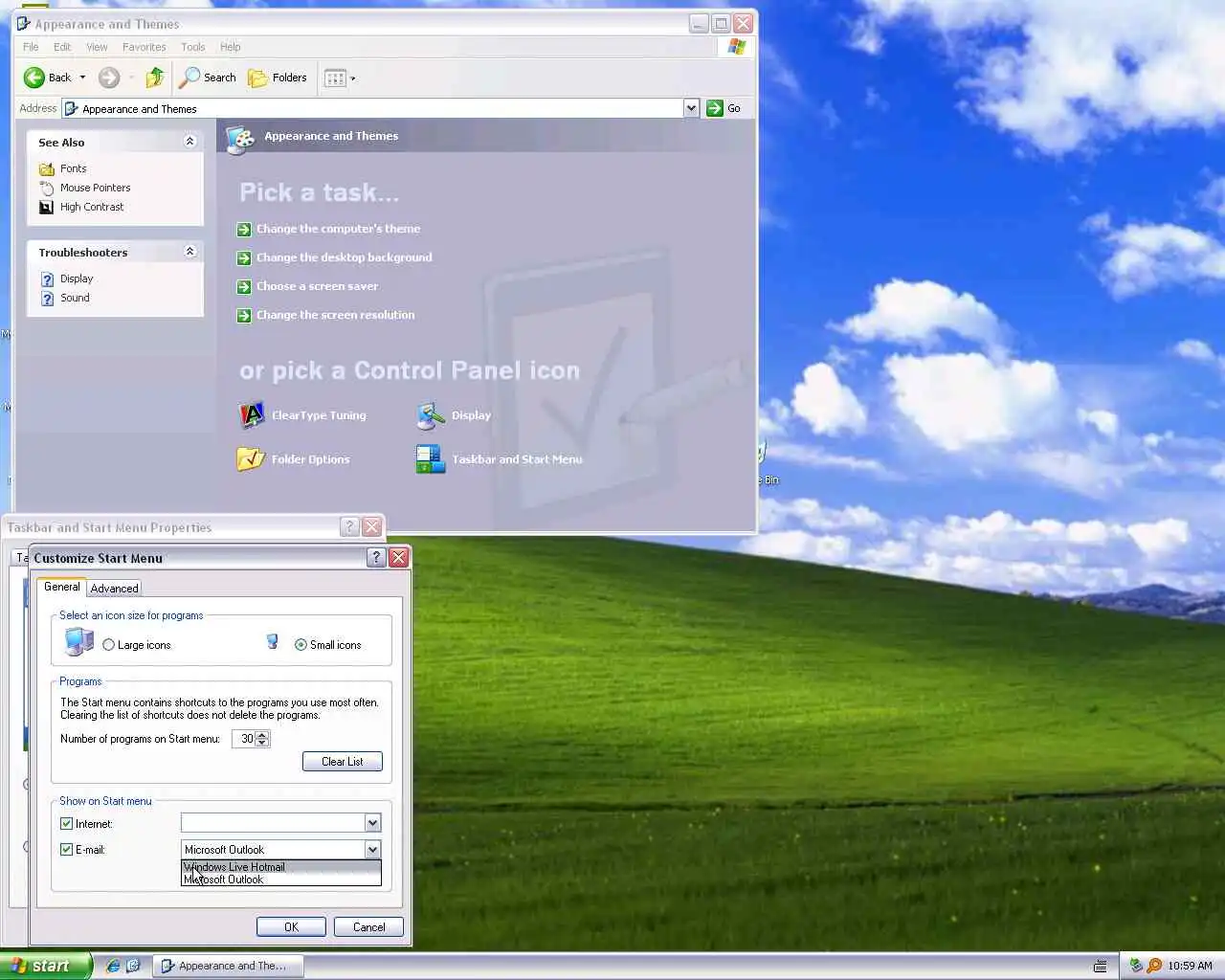This screenshot has width=1225, height=980.
Task: Click the security shield tray icon
Action: (1136, 966)
